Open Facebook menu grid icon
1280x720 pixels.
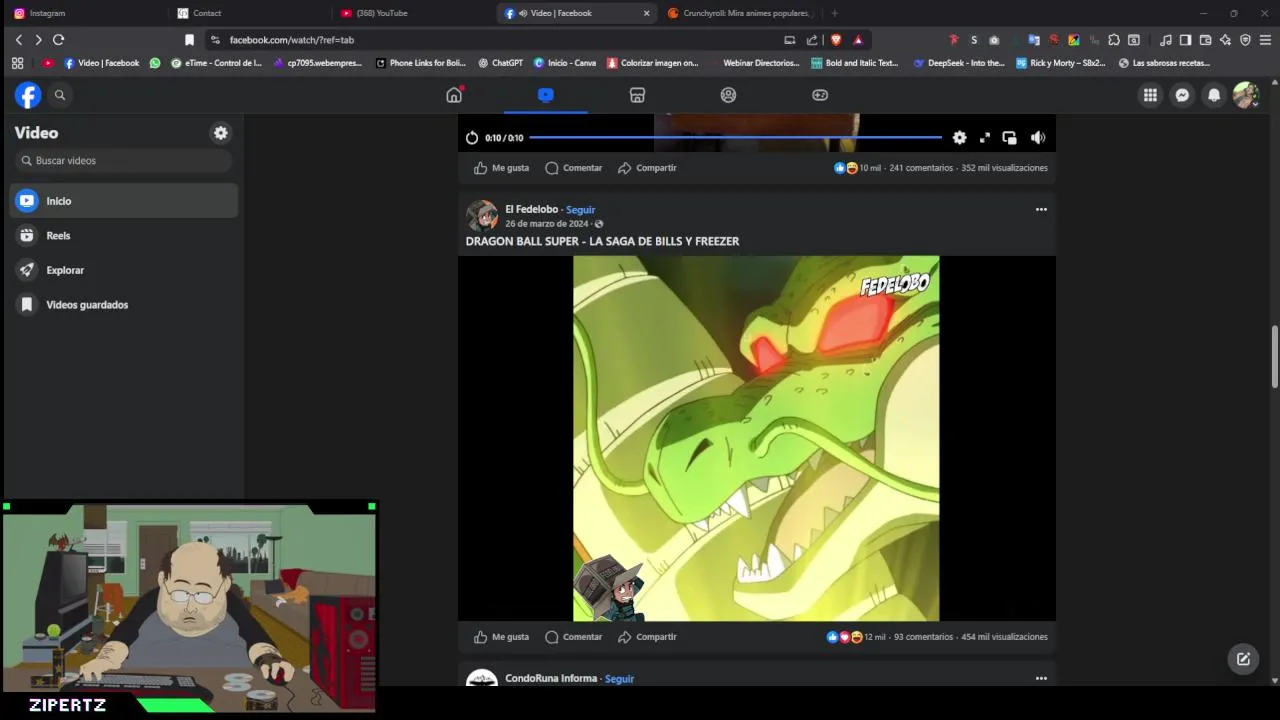click(x=1150, y=95)
